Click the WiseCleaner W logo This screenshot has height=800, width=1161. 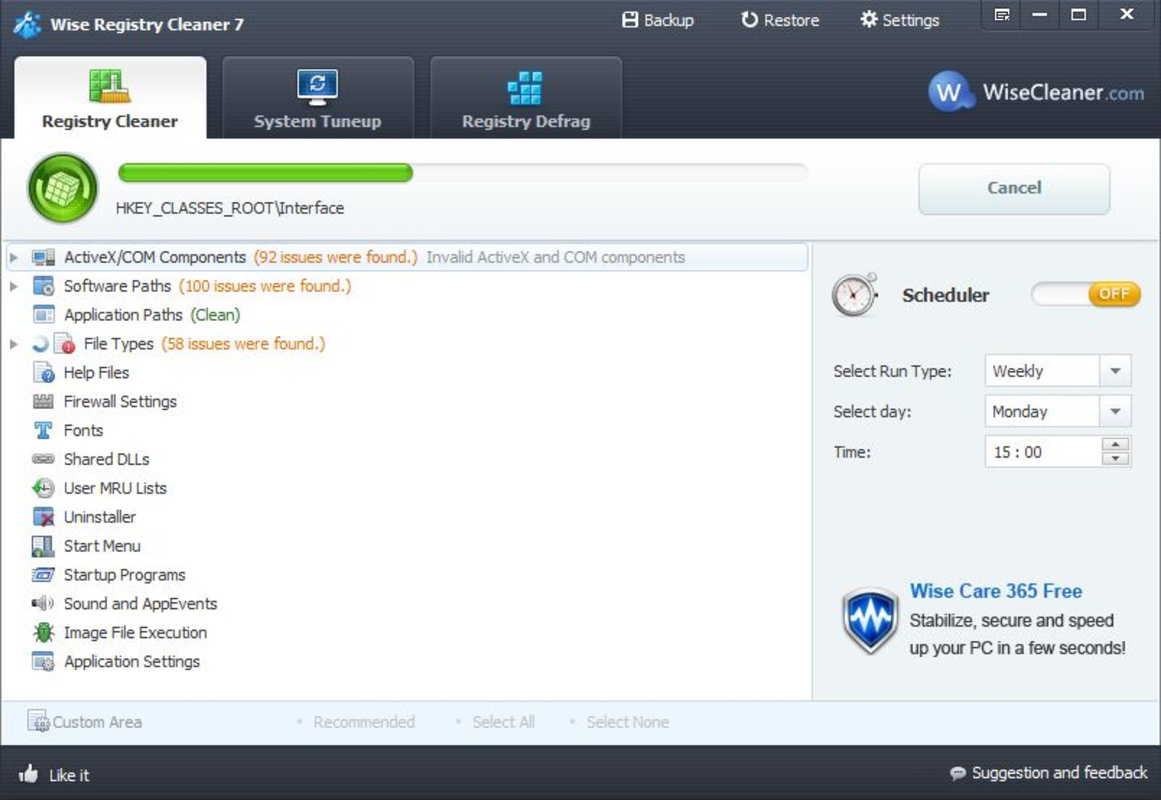pyautogui.click(x=949, y=92)
